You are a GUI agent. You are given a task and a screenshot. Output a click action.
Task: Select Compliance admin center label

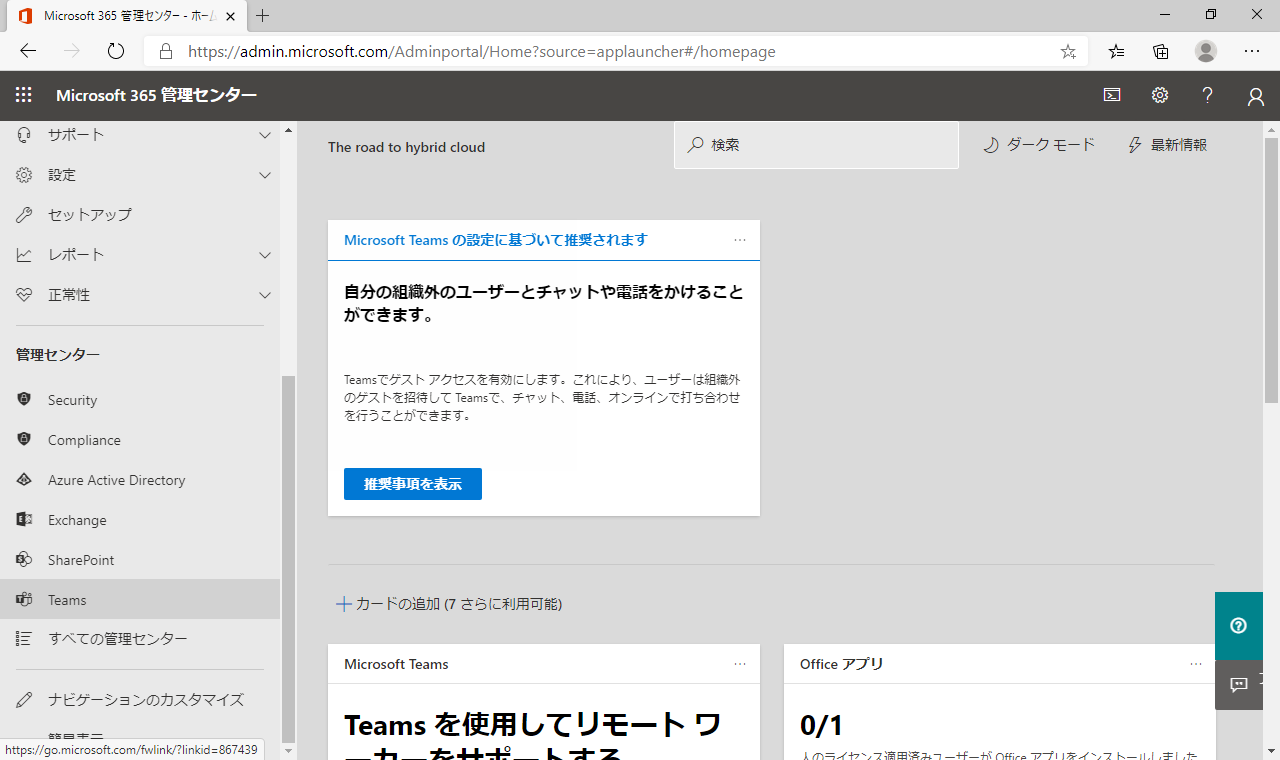(x=84, y=440)
